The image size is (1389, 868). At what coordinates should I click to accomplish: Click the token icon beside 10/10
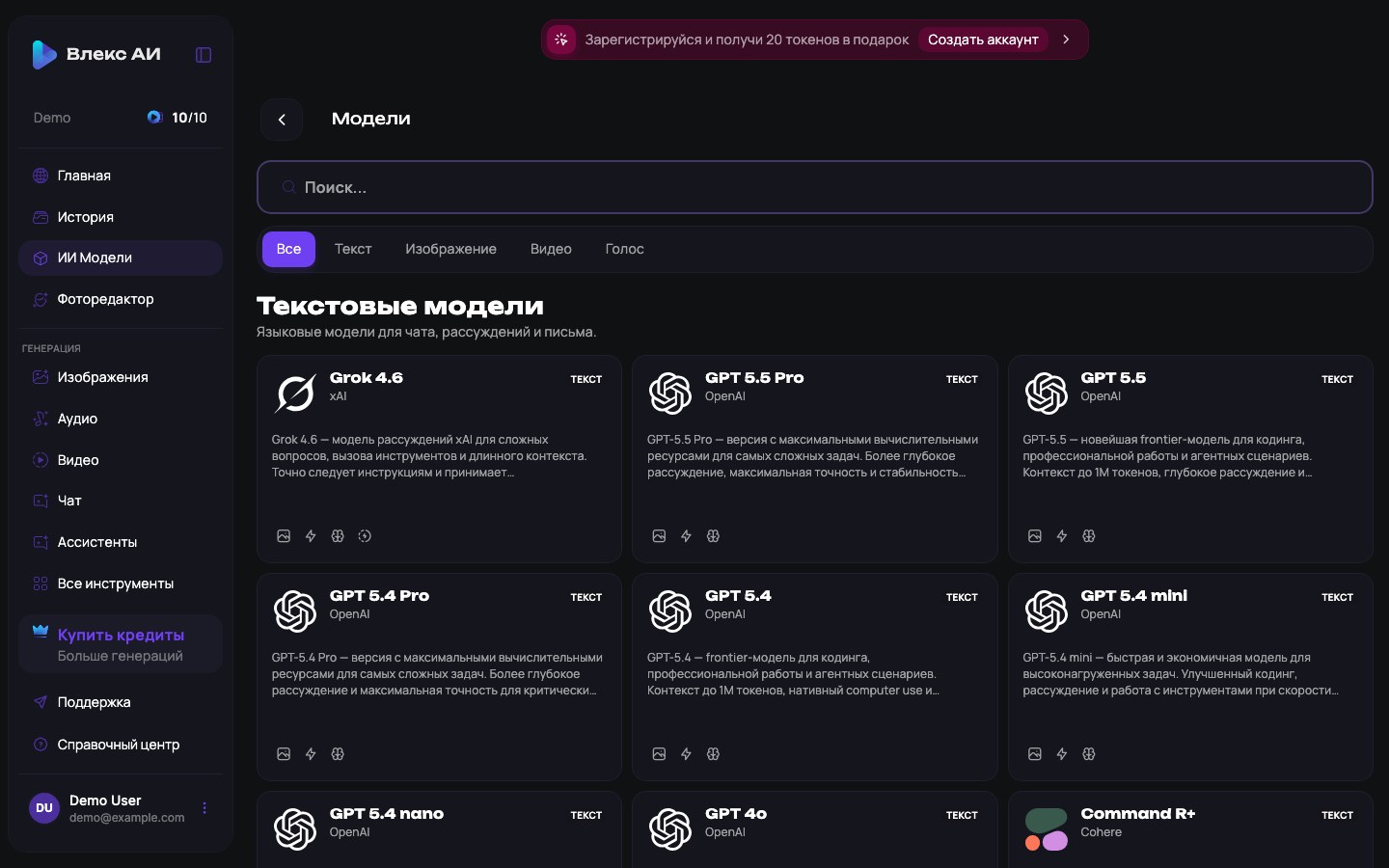point(154,118)
